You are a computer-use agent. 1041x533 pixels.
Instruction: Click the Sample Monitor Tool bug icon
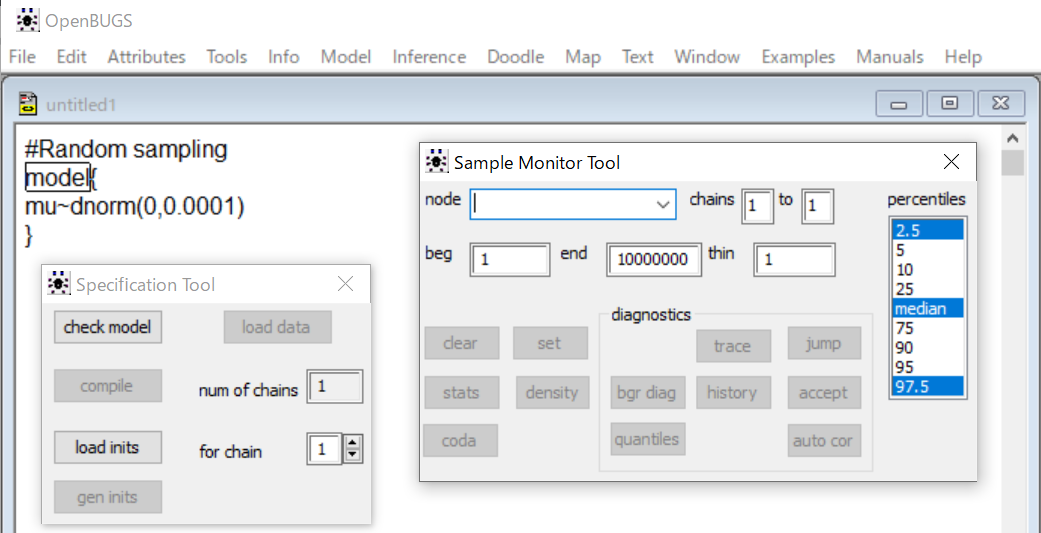coord(436,161)
